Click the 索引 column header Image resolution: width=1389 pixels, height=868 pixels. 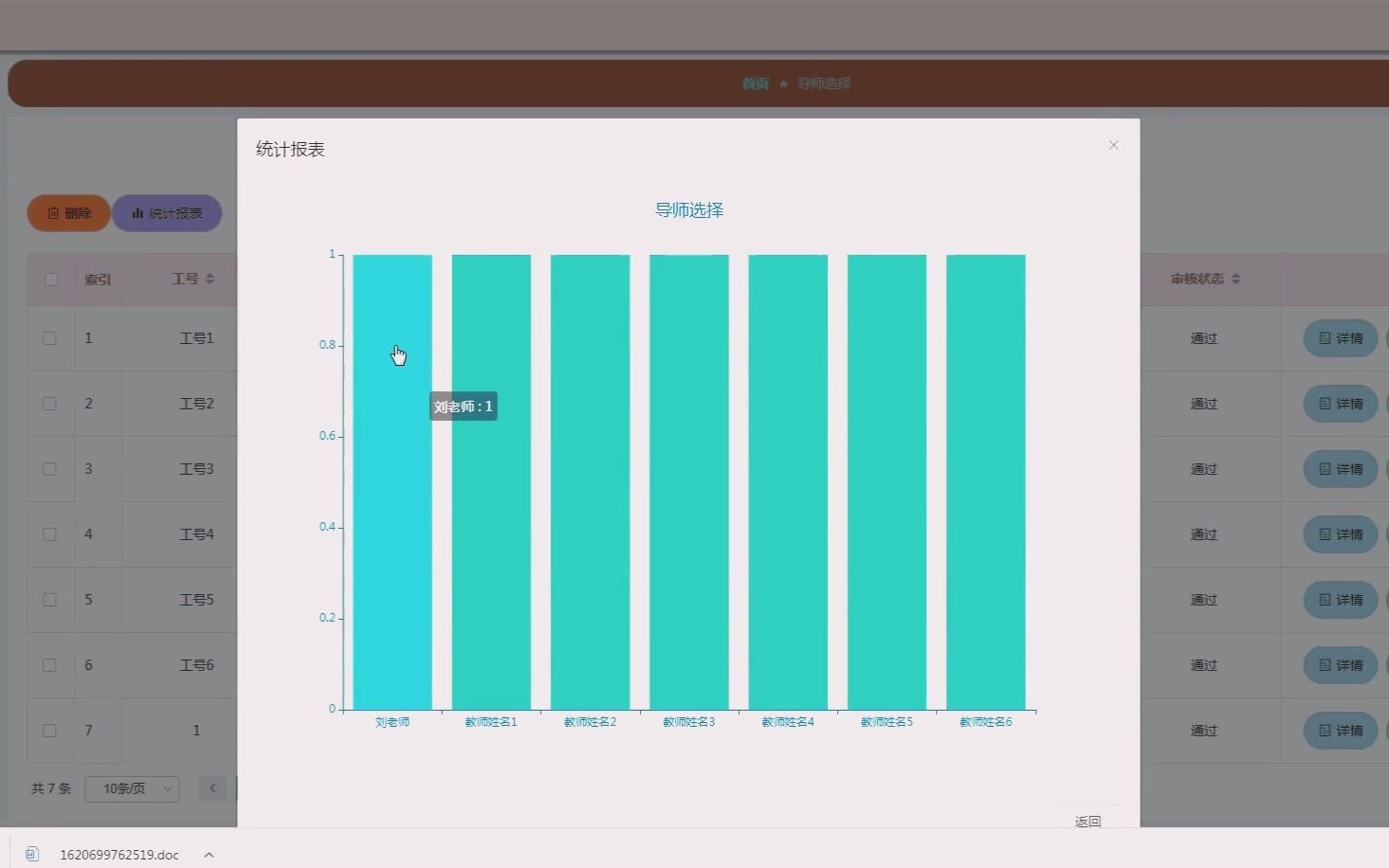tap(98, 280)
